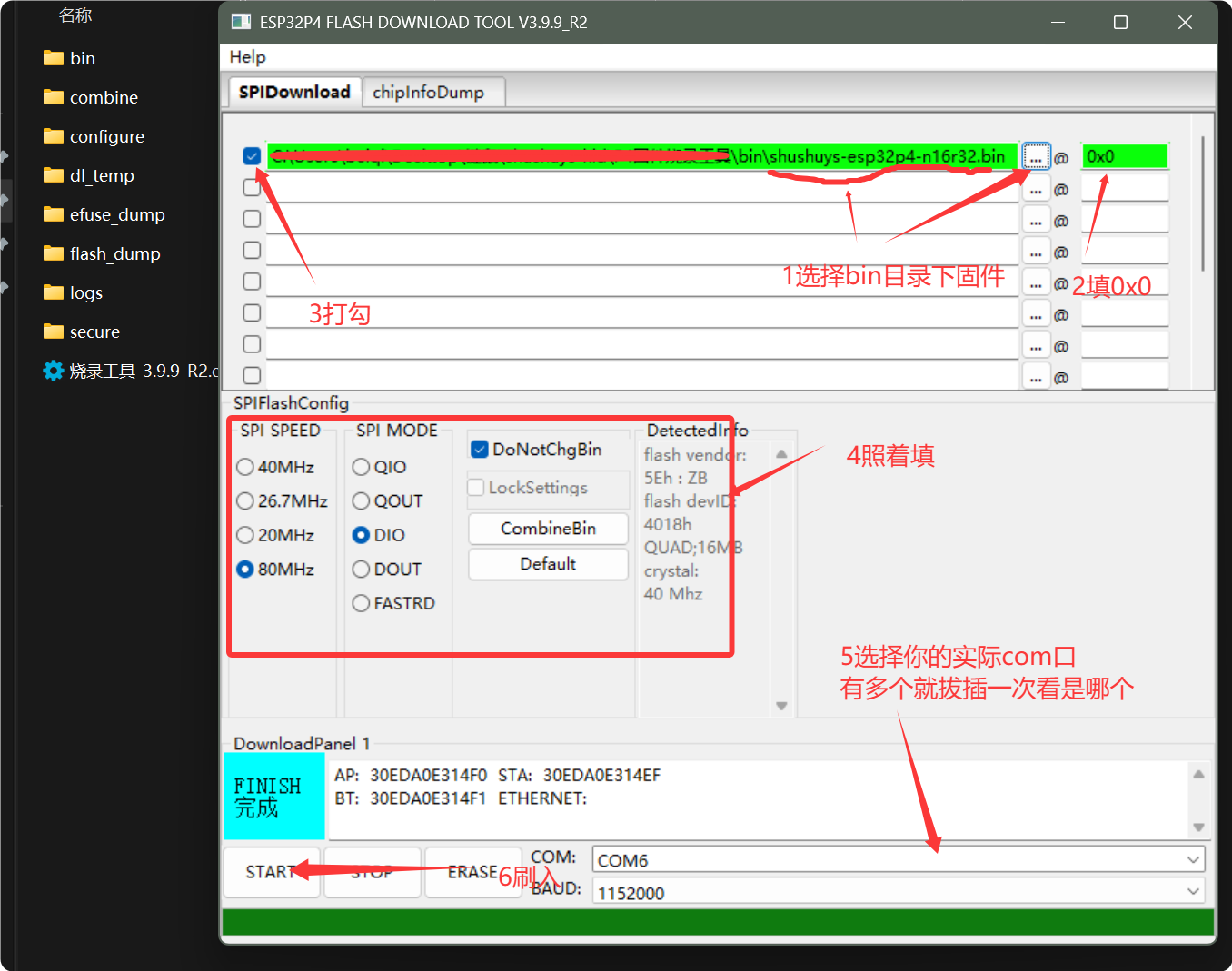Viewport: 1232px width, 971px height.
Task: Browse for firmware file in second row
Action: pos(1036,188)
